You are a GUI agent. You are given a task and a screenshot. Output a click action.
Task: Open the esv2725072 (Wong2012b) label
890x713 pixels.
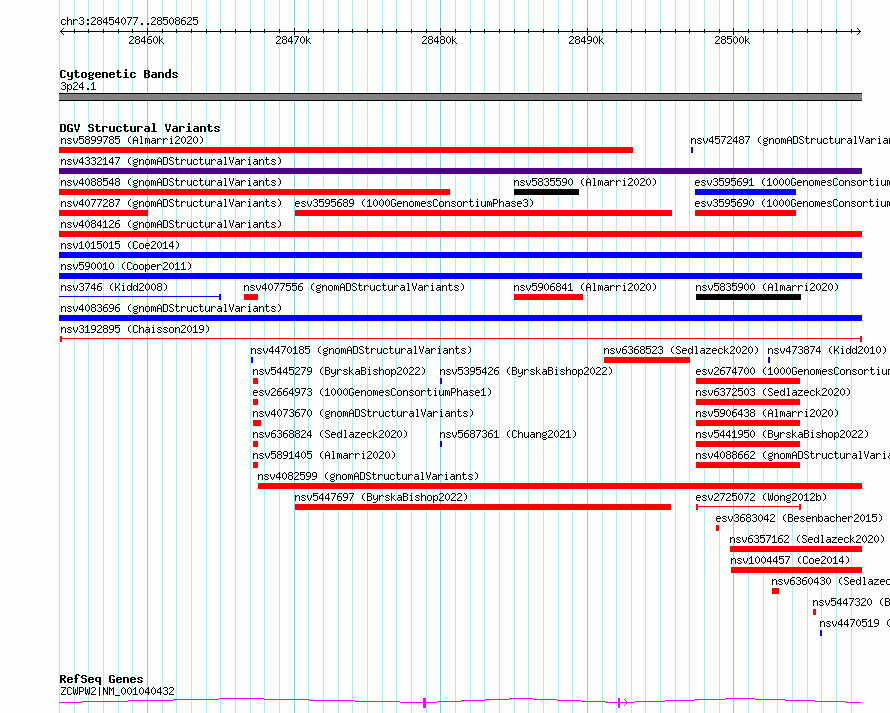(761, 497)
